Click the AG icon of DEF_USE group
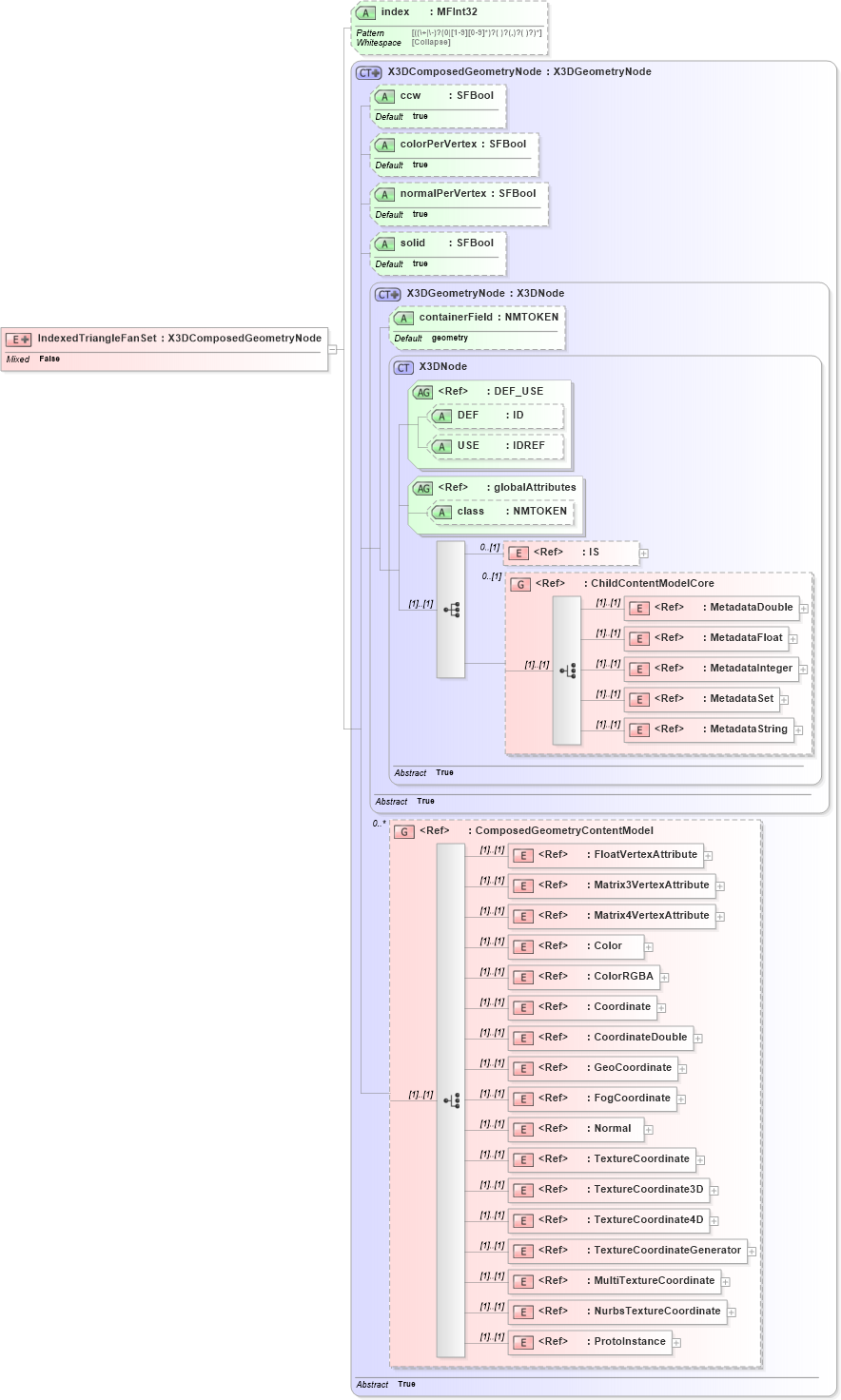 pos(423,392)
